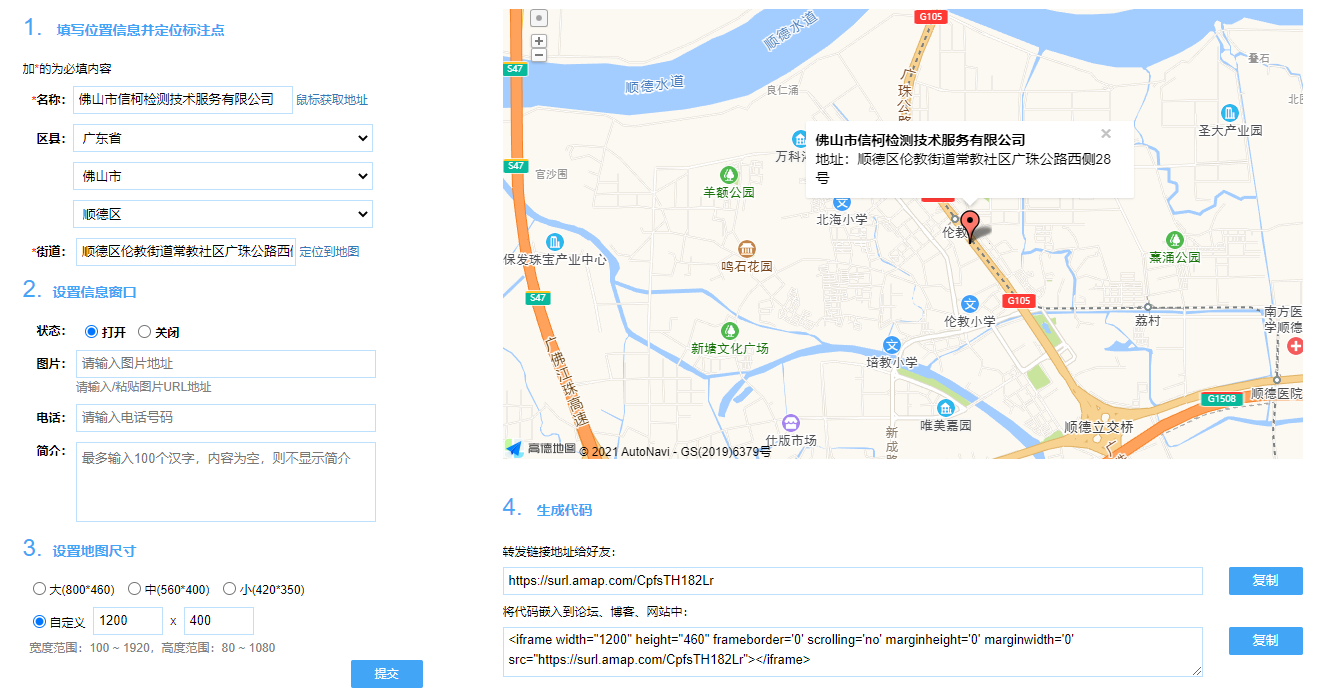
Task: Select the 万科 building icon on map
Action: (800, 138)
